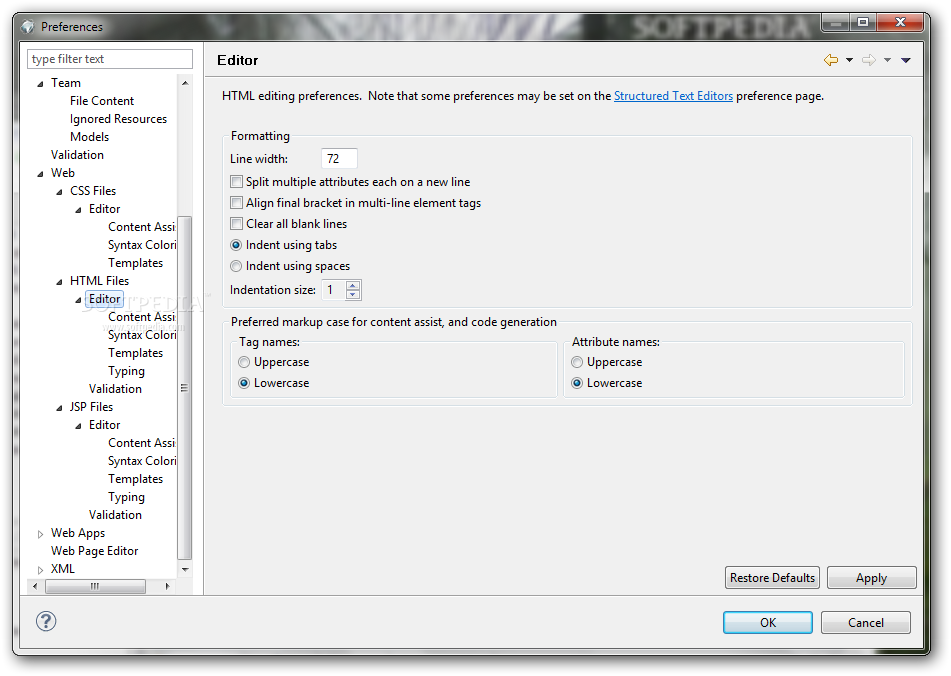Click the forward navigation arrow icon
Viewport: 951px width, 676px height.
click(869, 60)
